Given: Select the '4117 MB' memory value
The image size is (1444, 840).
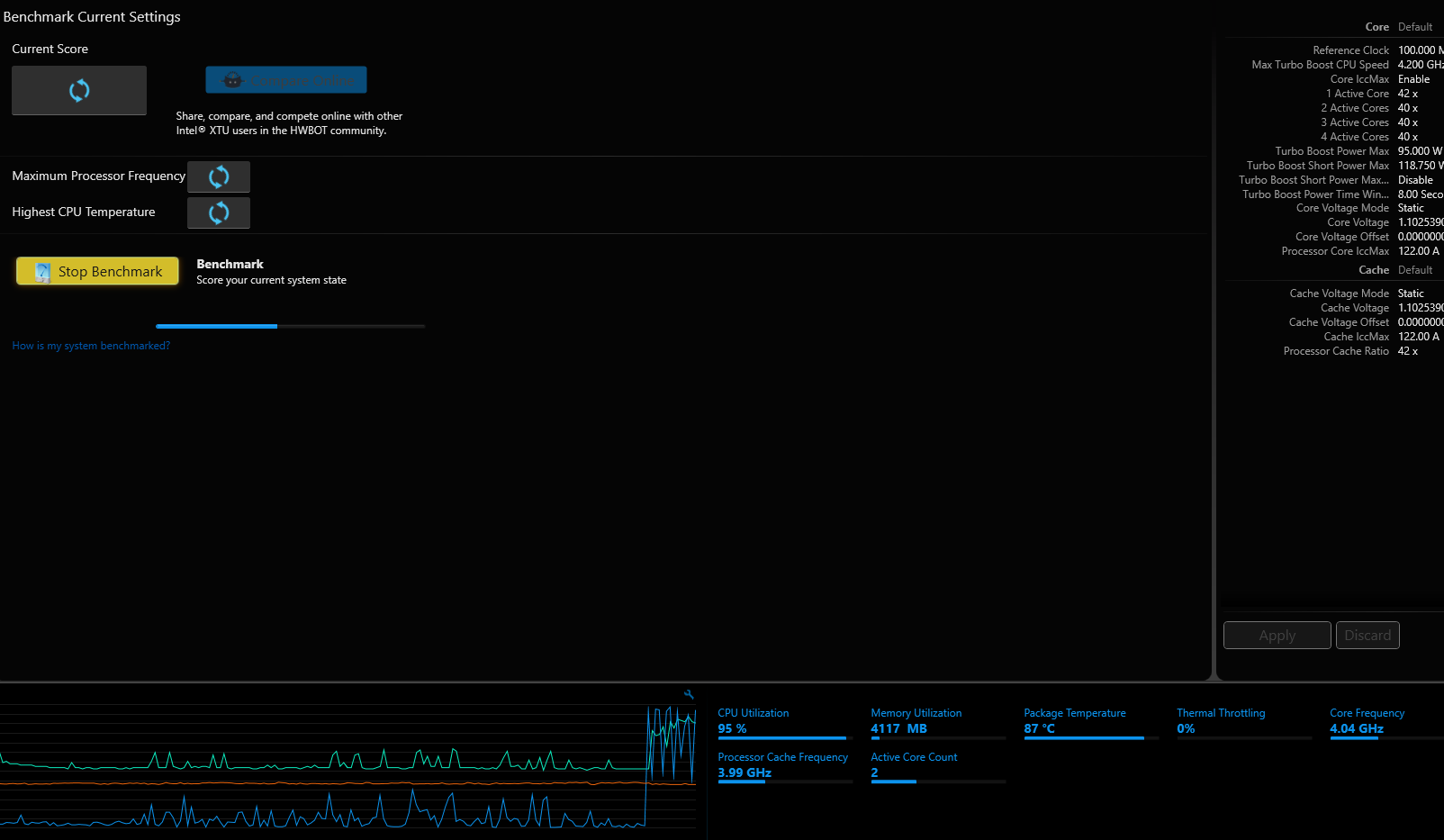Looking at the screenshot, I should point(898,728).
